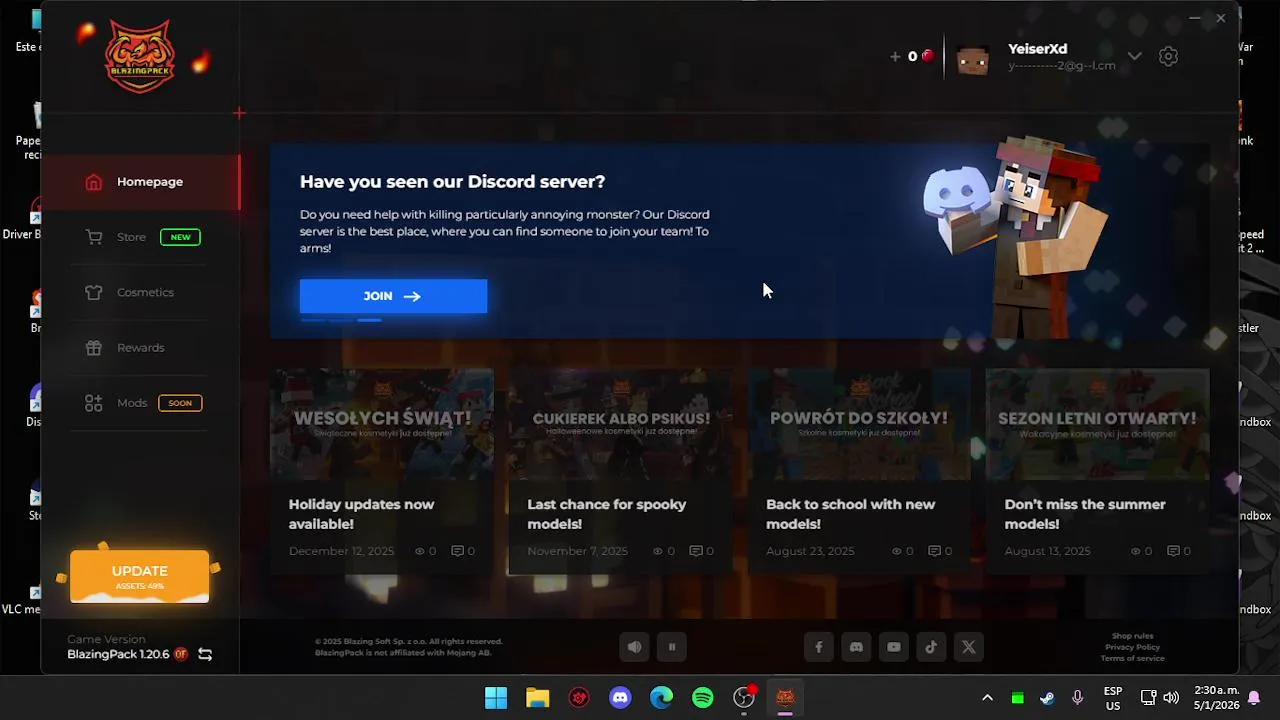Screen dimensions: 1280x720
Task: Open the Homepage sidebar section
Action: (x=140, y=182)
